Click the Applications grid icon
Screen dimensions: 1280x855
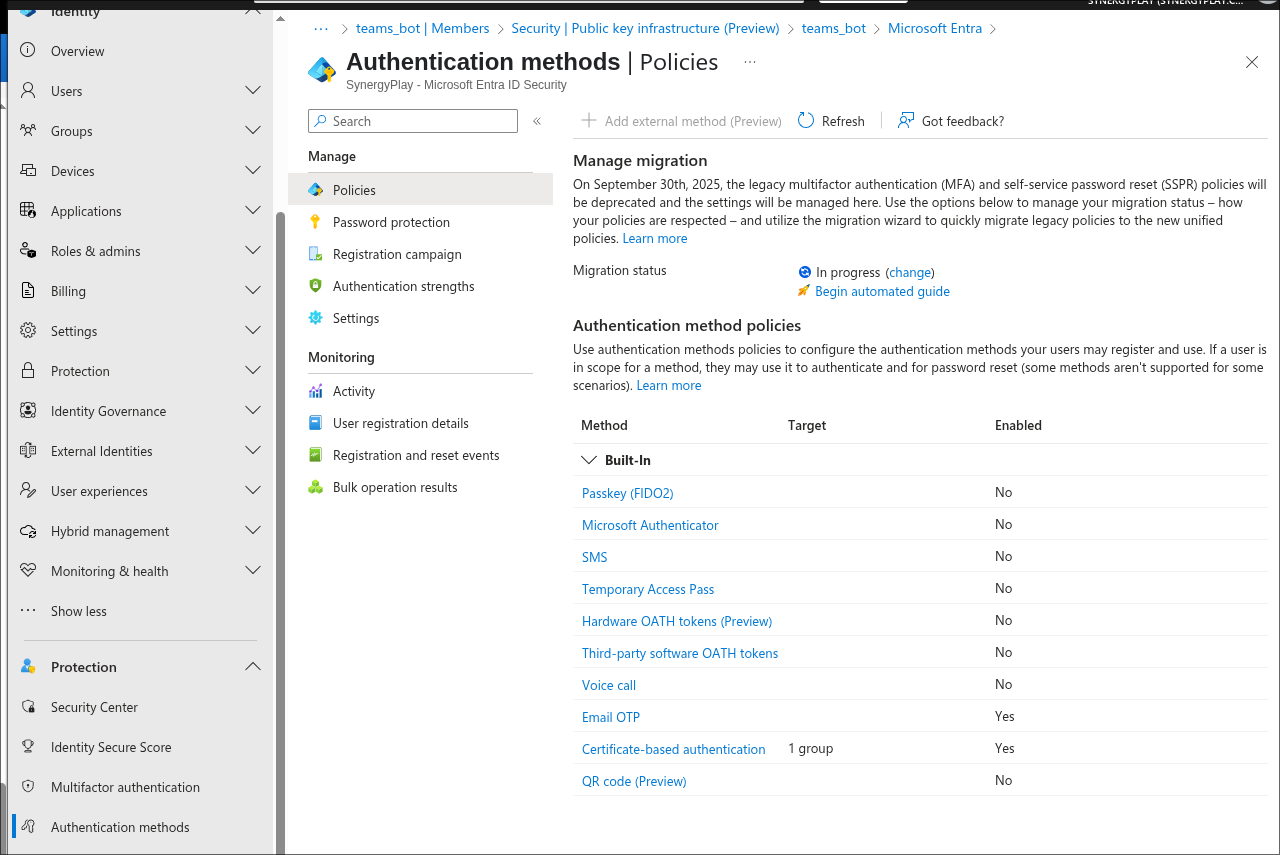29,211
